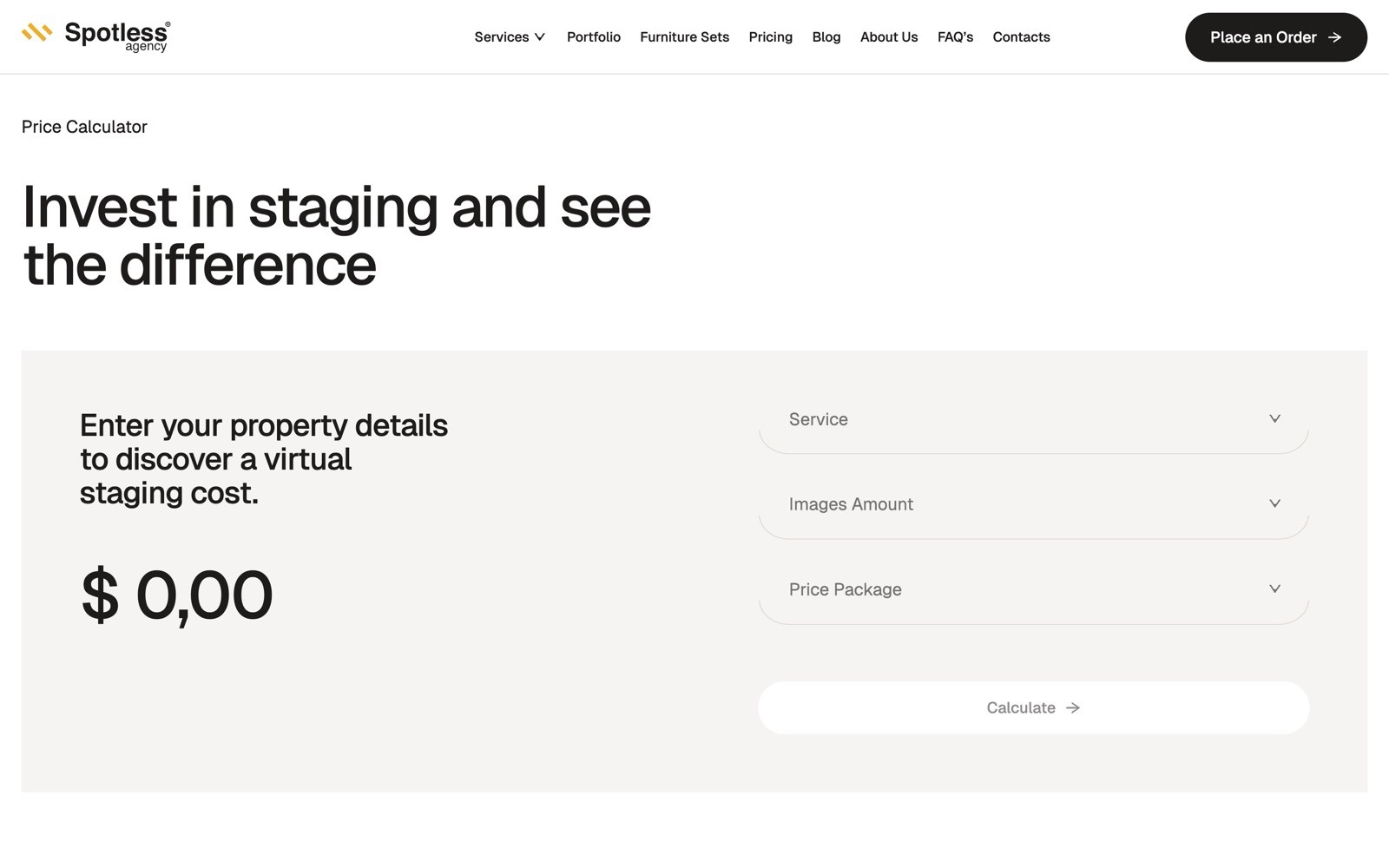
Task: Click the chevron next to Images Amount field
Action: [x=1275, y=503]
